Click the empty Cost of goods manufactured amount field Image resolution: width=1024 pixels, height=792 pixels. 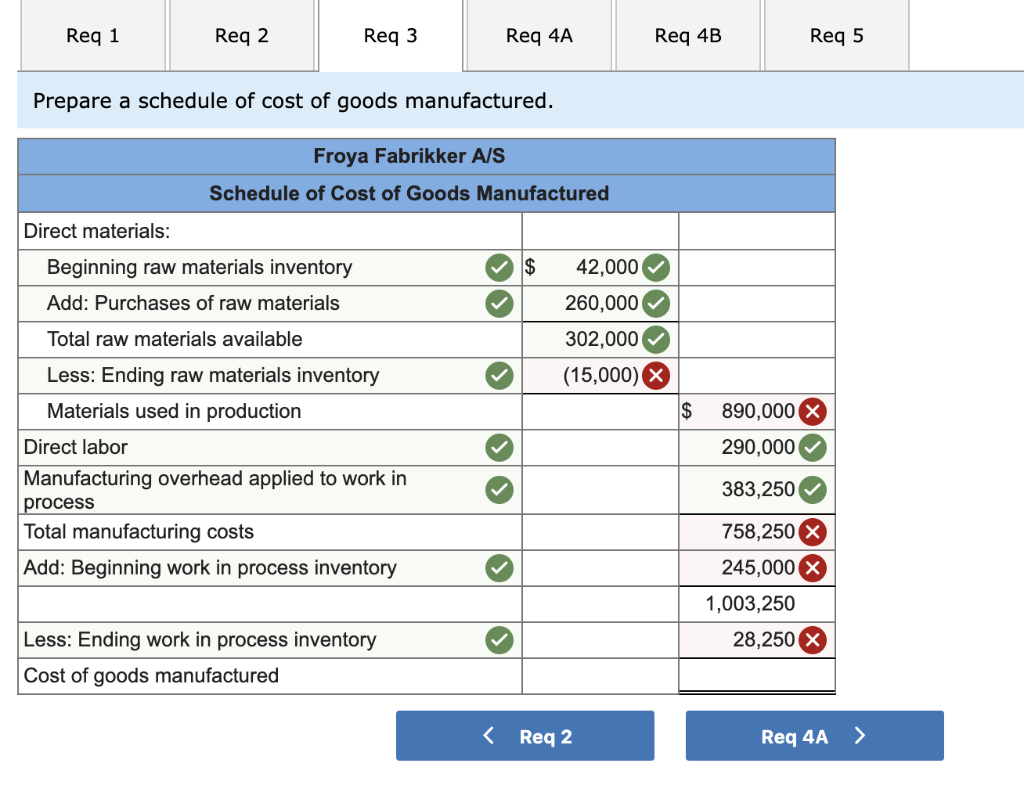pos(758,676)
